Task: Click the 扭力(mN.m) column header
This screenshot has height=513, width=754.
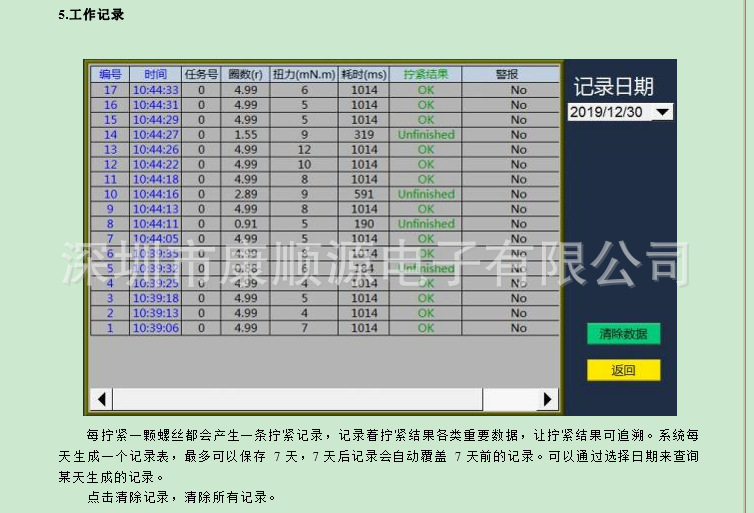Action: click(304, 74)
